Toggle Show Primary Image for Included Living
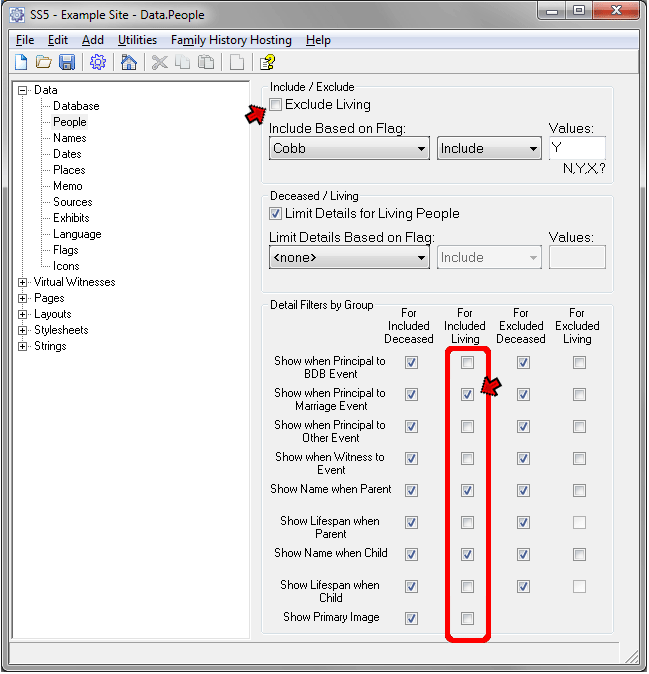The height and width of the screenshot is (674, 649). point(467,619)
